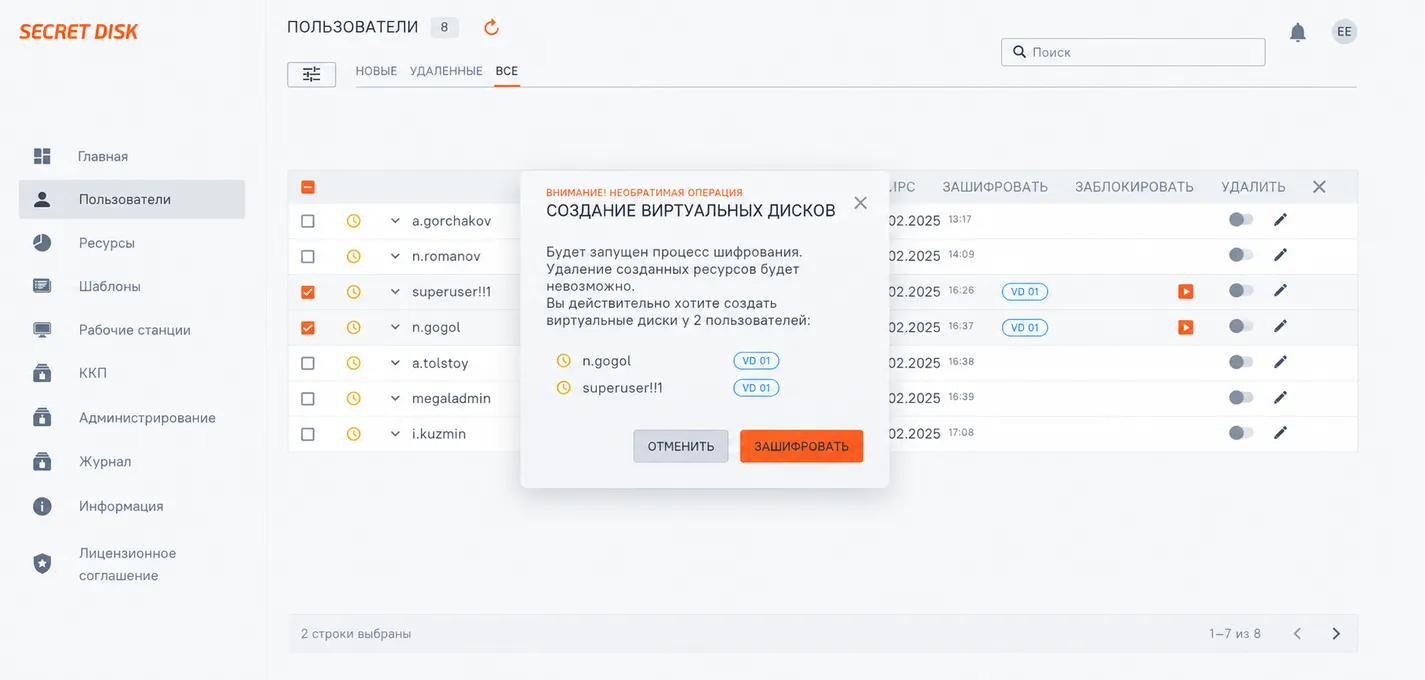Viewport: 1425px width, 680px height.
Task: Go to the next table page
Action: point(1336,633)
